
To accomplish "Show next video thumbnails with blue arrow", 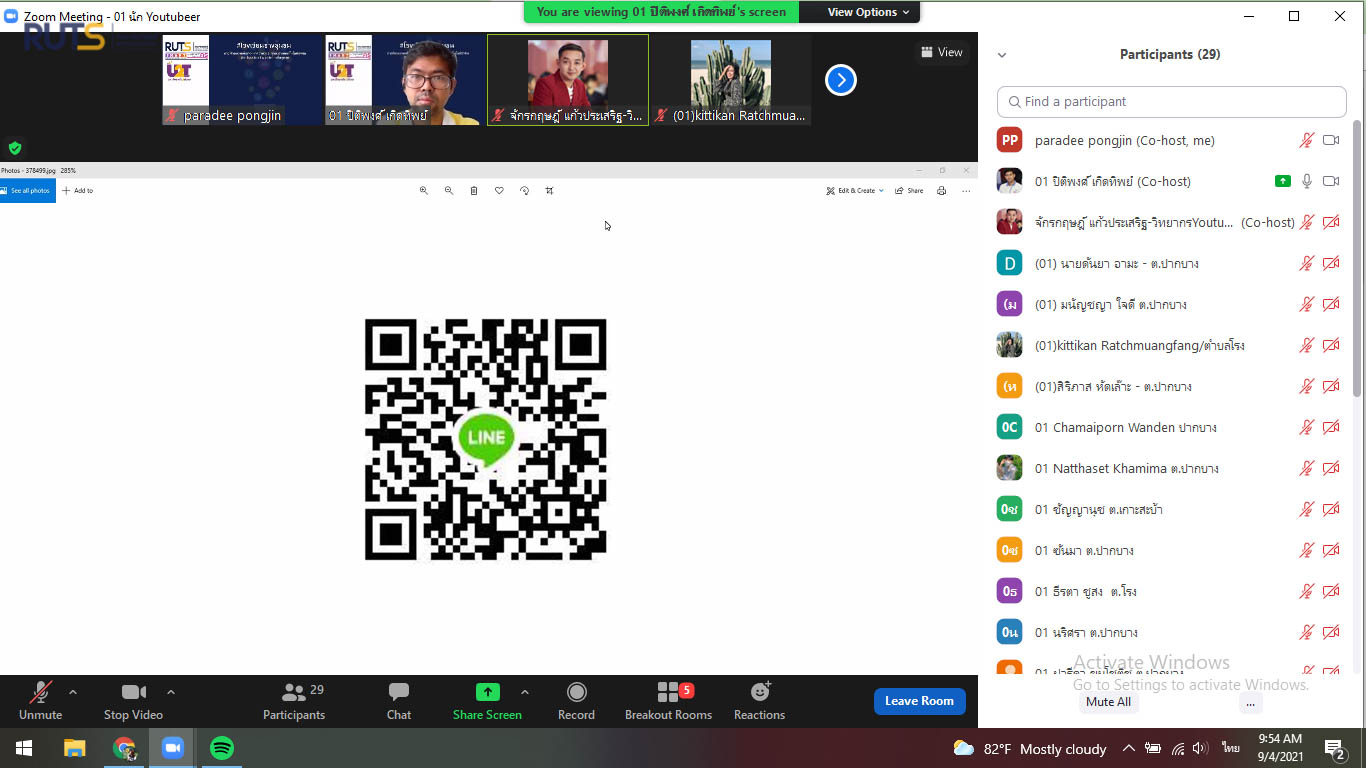I will (x=841, y=80).
